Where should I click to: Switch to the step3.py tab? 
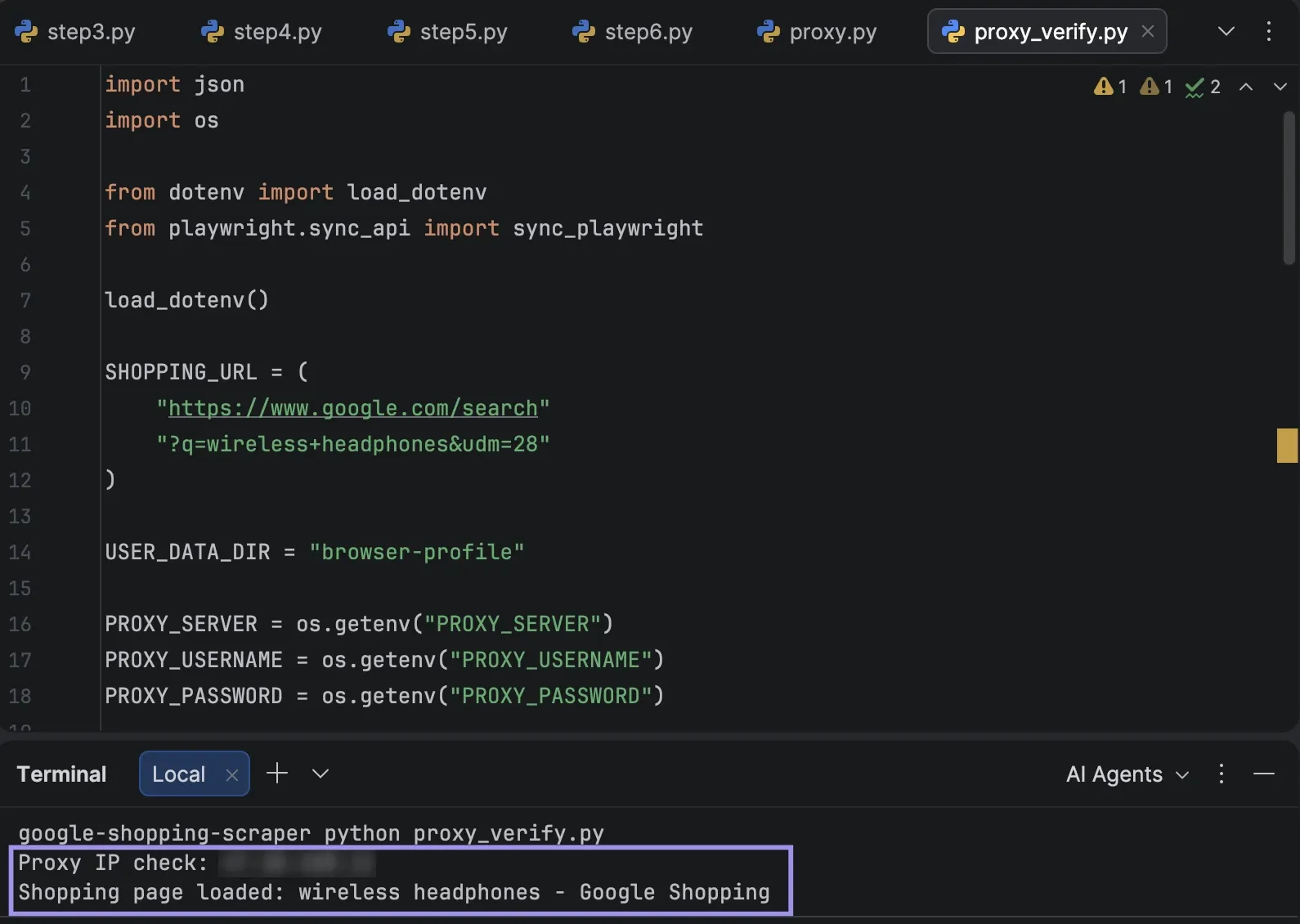pyautogui.click(x=75, y=32)
